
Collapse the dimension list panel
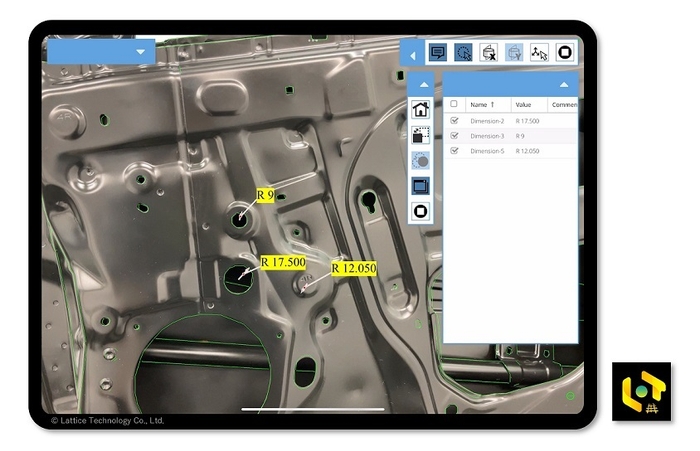tap(563, 84)
